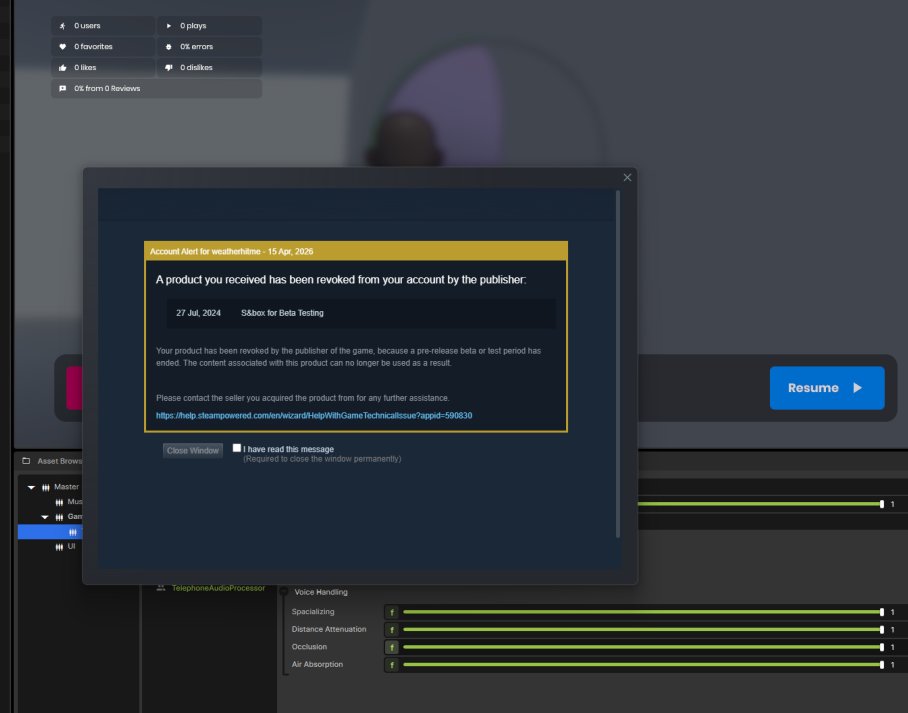This screenshot has height=713, width=908.
Task: Collapse the Master mixer tree node
Action: point(31,487)
